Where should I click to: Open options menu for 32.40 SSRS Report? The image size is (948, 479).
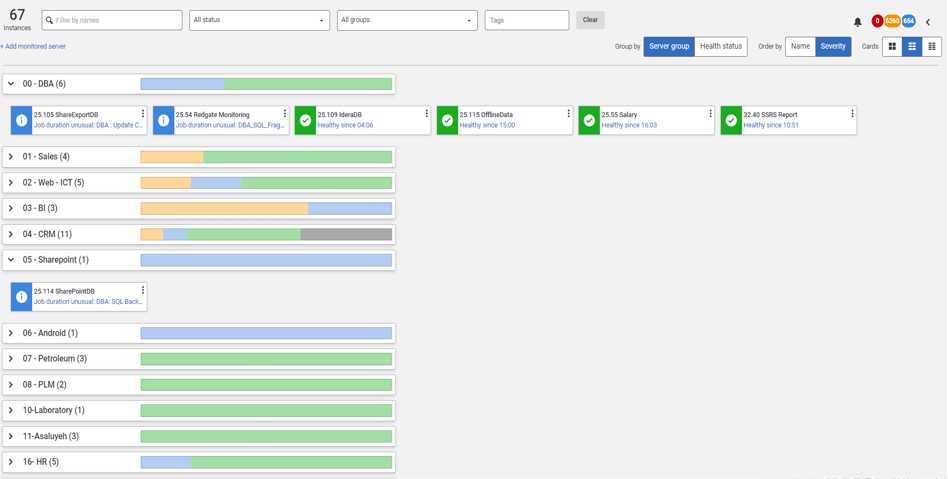[x=852, y=114]
